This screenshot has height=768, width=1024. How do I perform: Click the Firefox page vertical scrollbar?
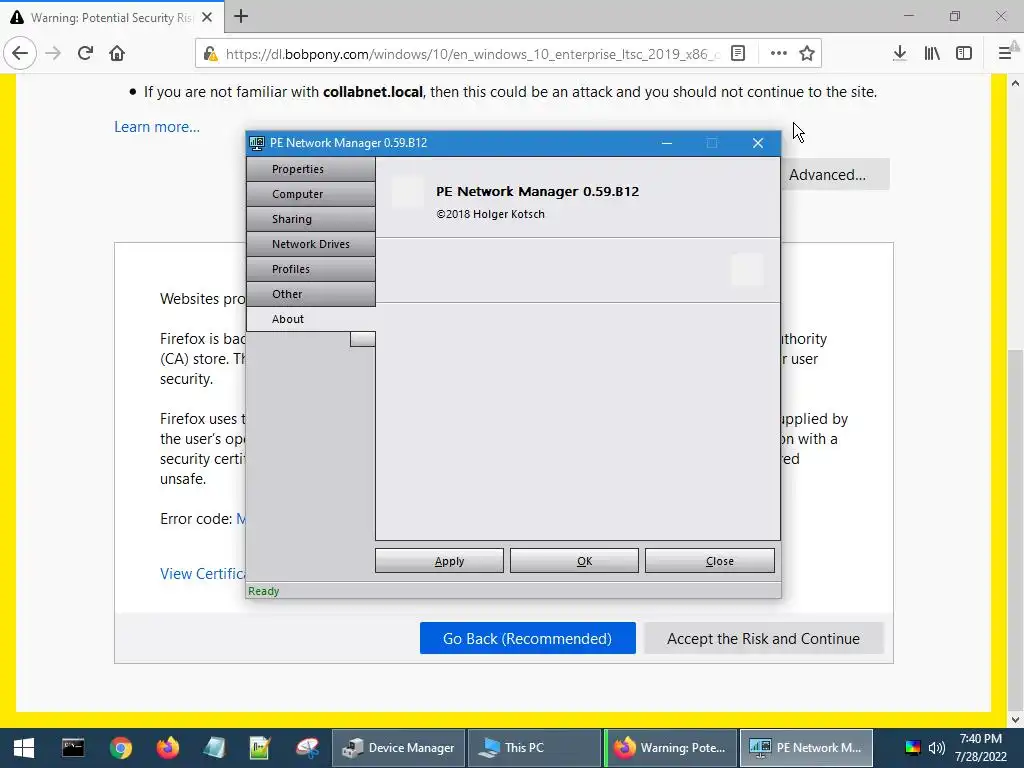click(1016, 530)
